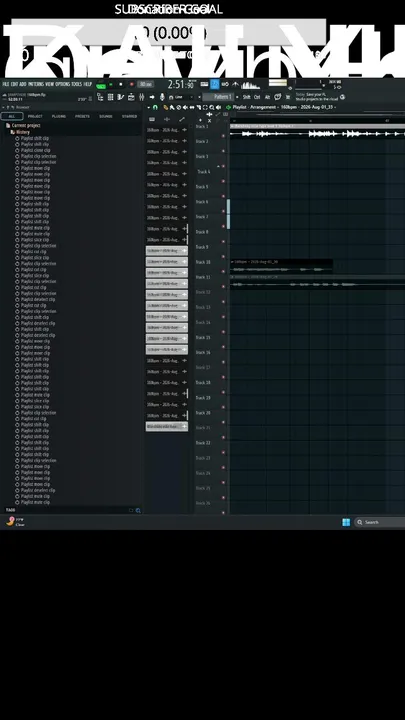Open the playlist options menu arrow
The image size is (405, 720).
click(148, 107)
